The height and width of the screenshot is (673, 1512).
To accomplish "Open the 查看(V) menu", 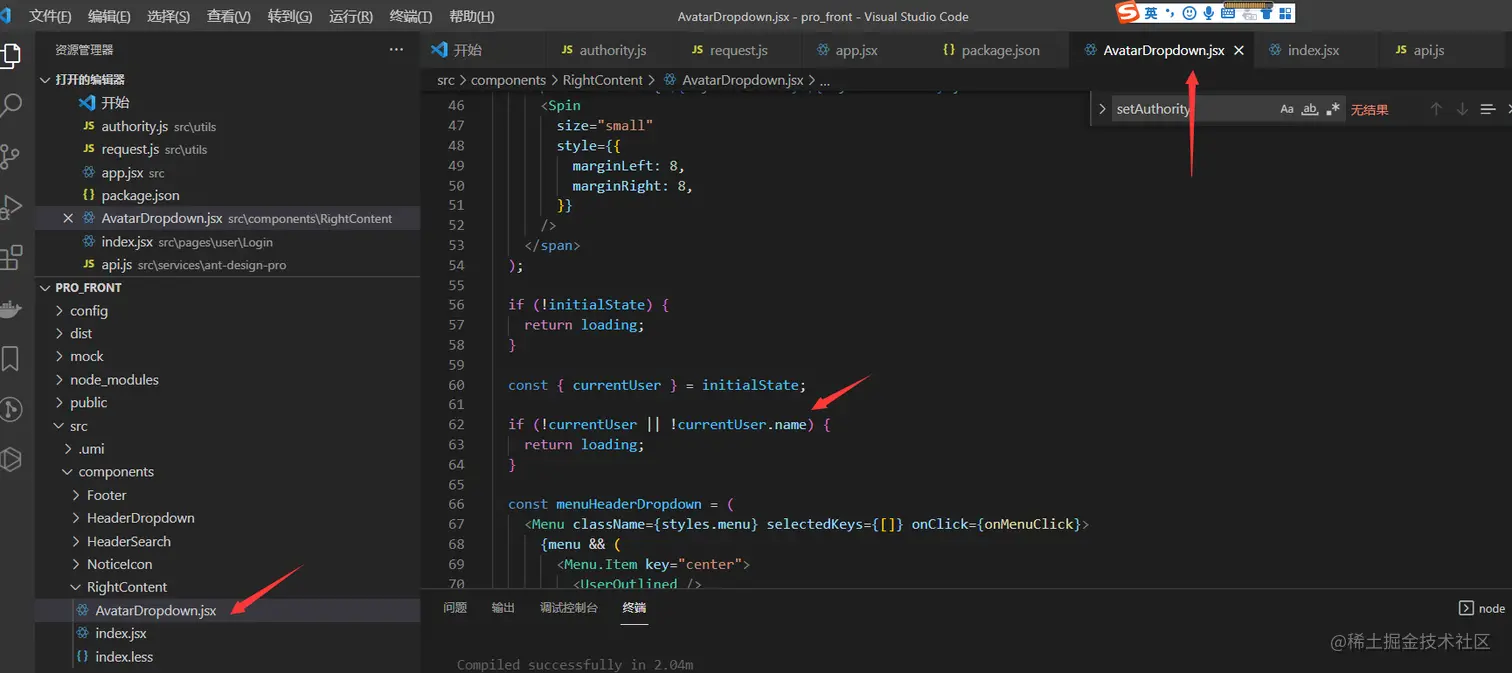I will point(229,17).
